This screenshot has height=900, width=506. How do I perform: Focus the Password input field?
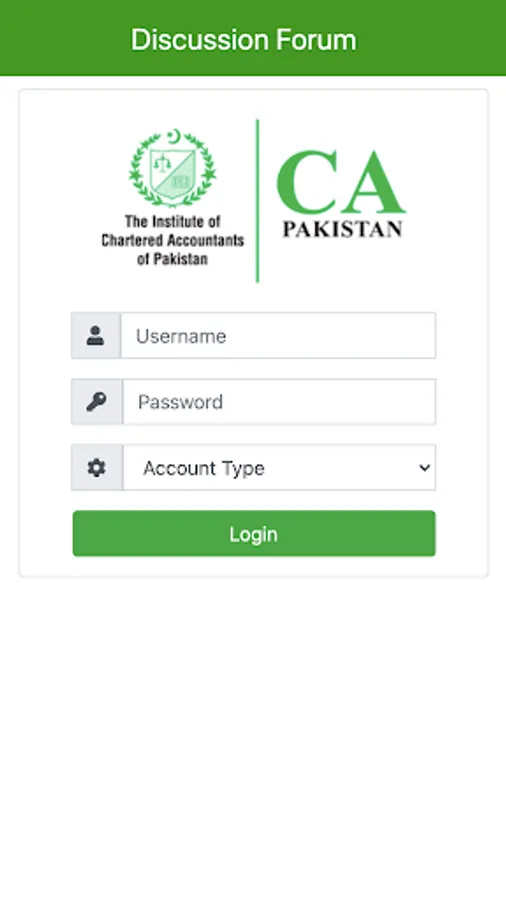(x=279, y=402)
